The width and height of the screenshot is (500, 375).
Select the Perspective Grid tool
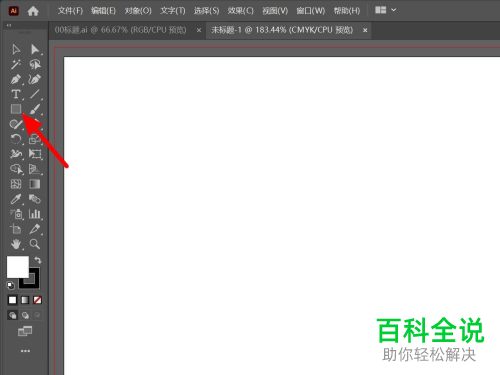click(x=35, y=169)
